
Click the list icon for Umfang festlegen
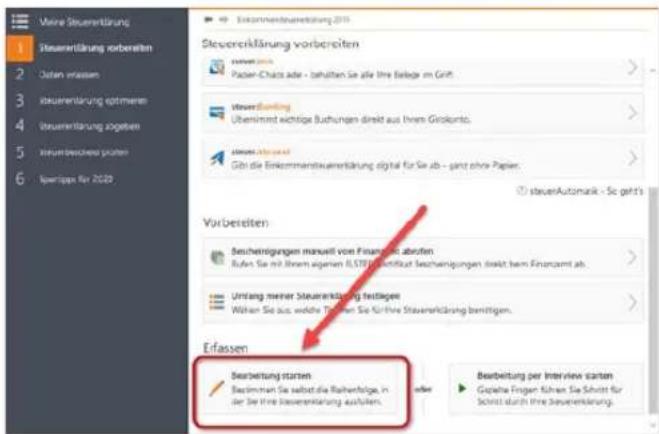pyautogui.click(x=217, y=302)
